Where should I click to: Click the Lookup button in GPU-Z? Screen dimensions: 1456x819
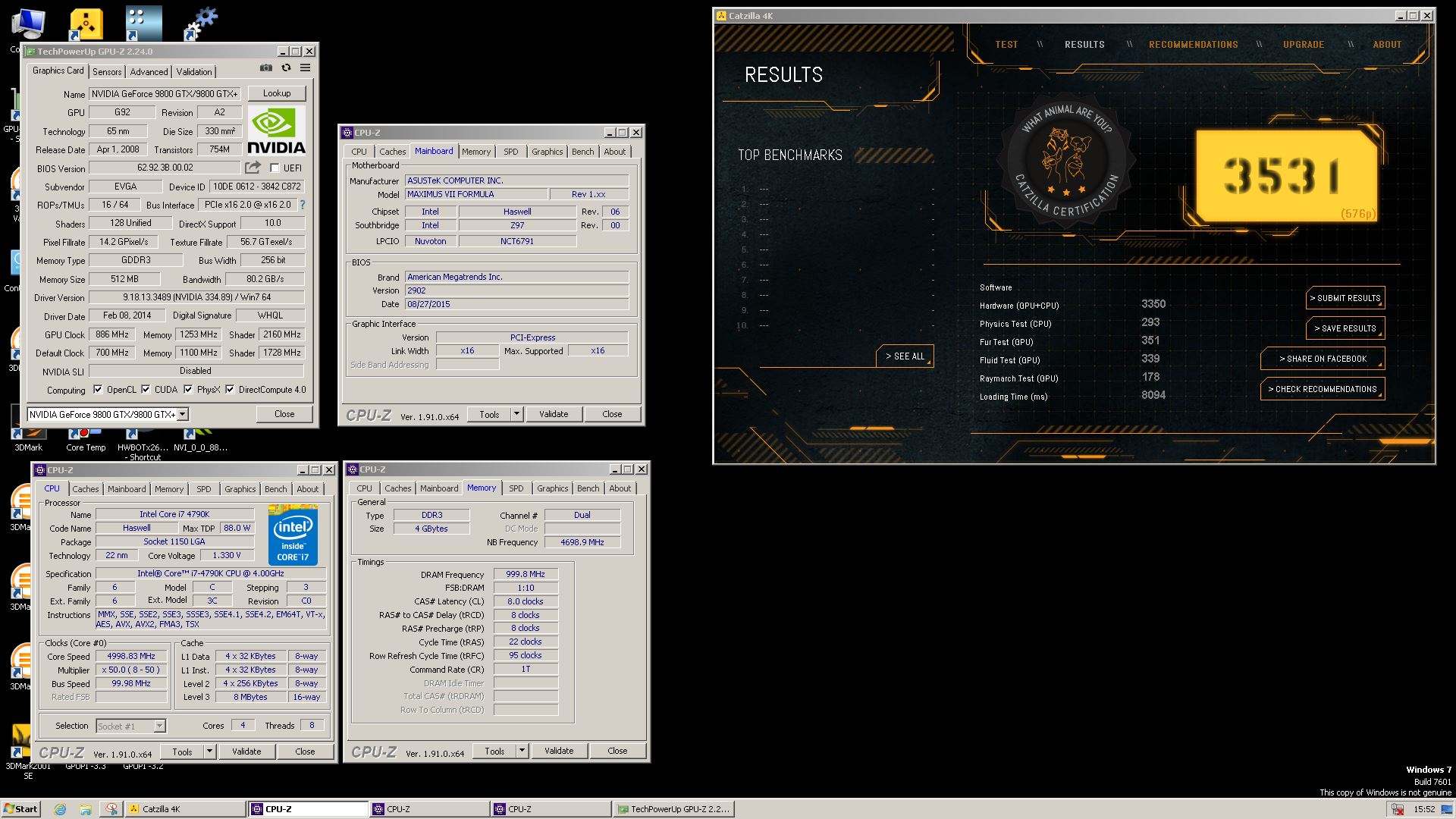tap(277, 93)
